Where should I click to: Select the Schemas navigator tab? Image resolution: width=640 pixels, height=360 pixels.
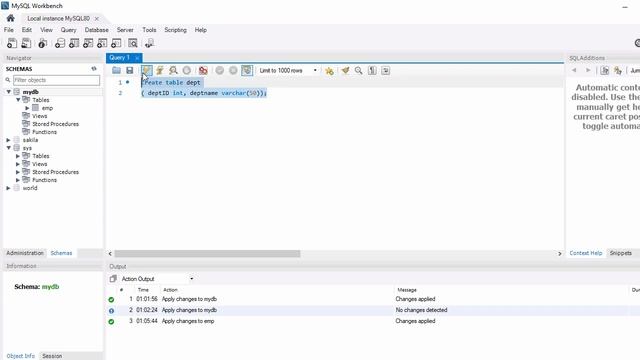pos(61,253)
